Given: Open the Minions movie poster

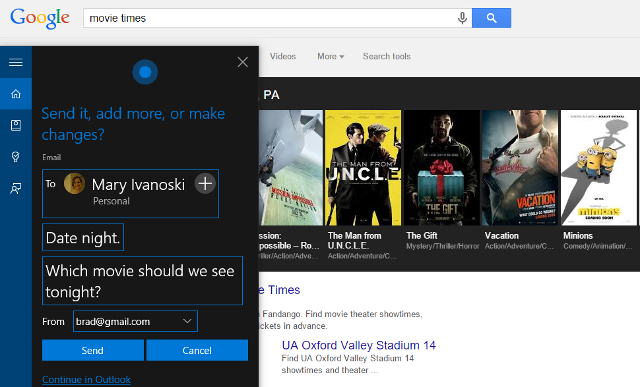Looking at the screenshot, I should [599, 167].
